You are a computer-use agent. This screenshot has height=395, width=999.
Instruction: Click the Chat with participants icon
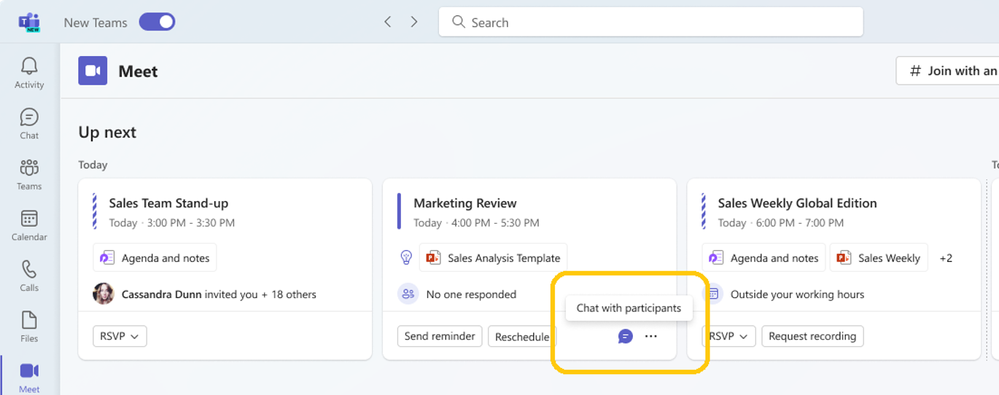point(626,336)
